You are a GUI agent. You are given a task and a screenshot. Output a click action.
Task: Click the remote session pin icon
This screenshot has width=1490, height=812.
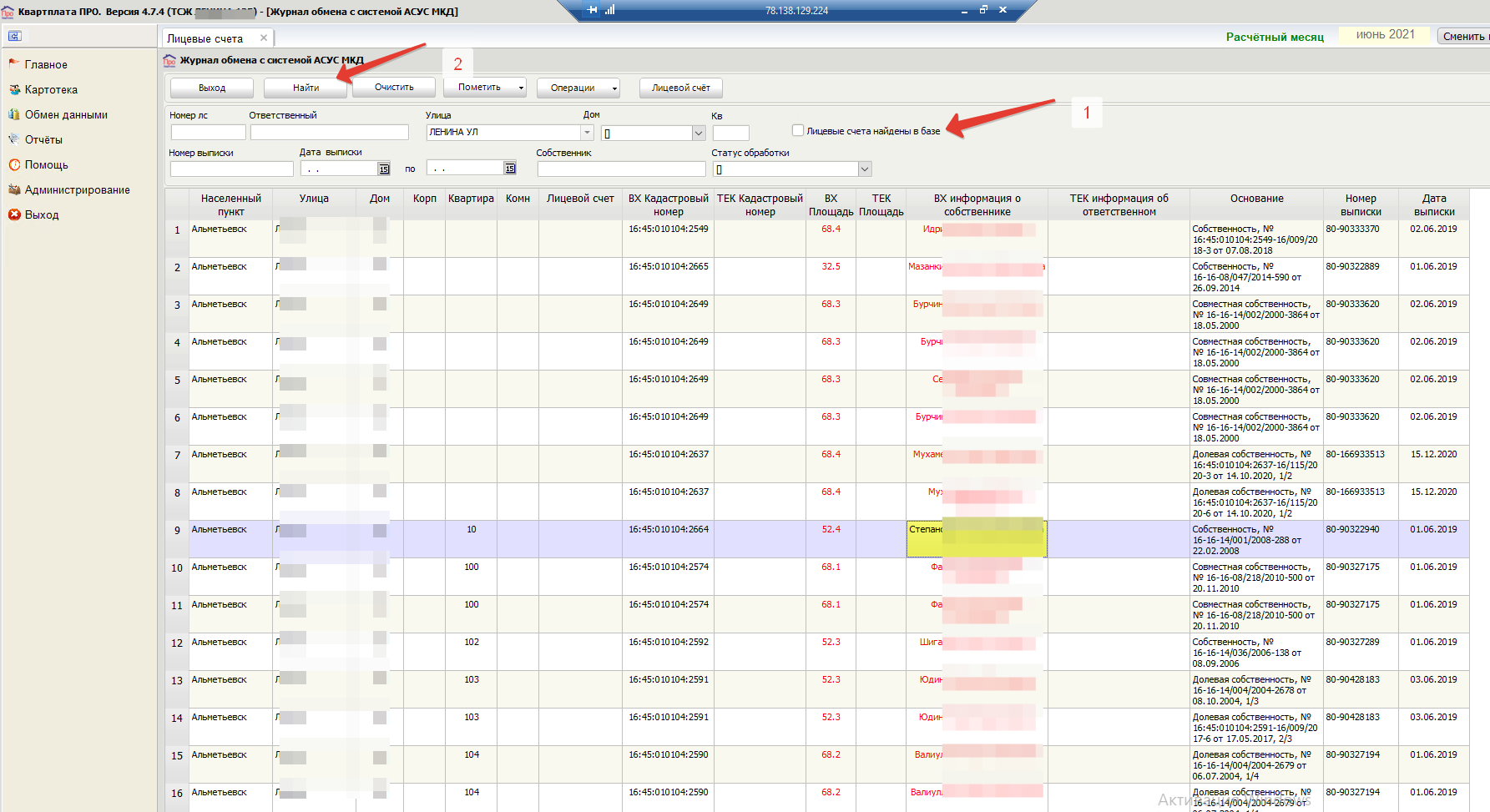click(592, 10)
